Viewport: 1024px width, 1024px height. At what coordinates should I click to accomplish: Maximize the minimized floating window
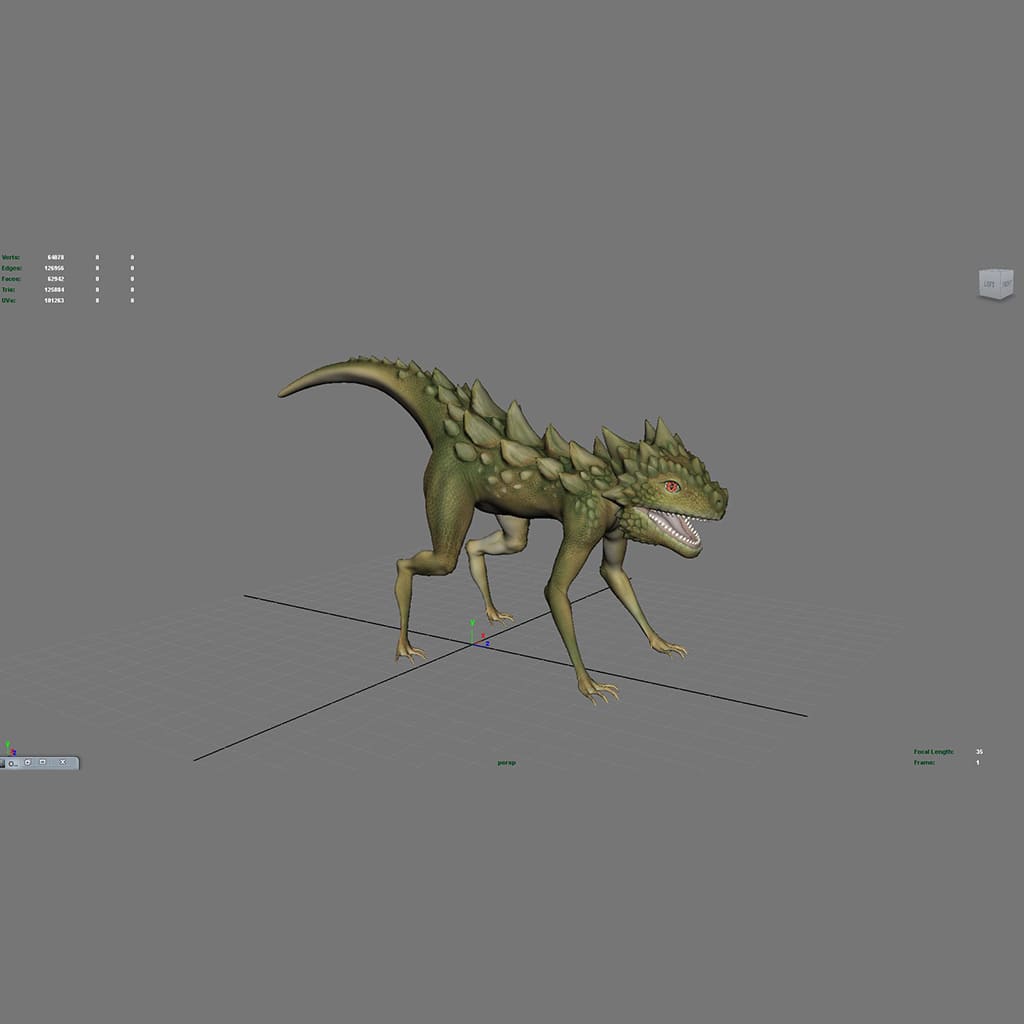tap(43, 763)
